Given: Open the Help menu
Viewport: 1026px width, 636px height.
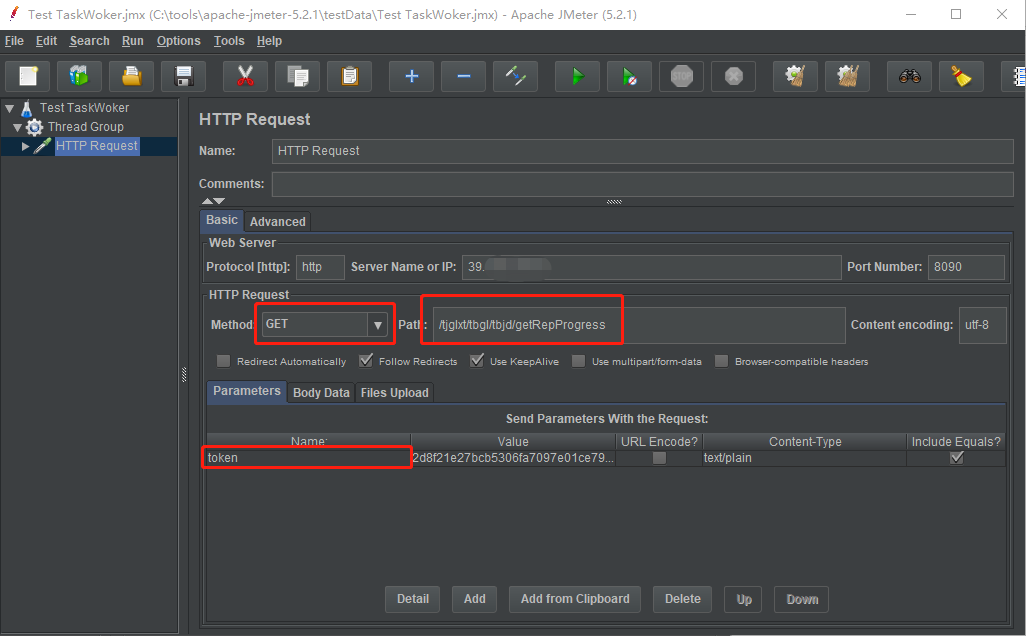Looking at the screenshot, I should (269, 41).
